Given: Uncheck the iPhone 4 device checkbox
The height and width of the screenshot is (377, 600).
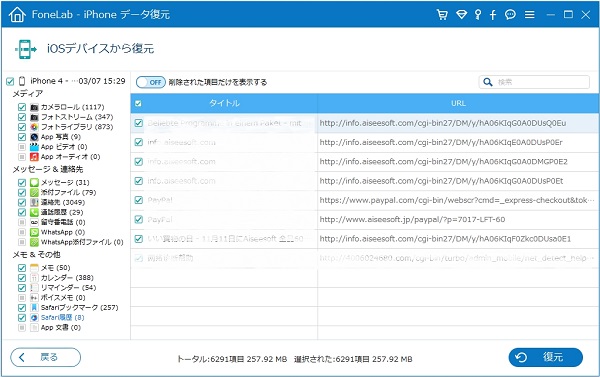Looking at the screenshot, I should (x=10, y=82).
